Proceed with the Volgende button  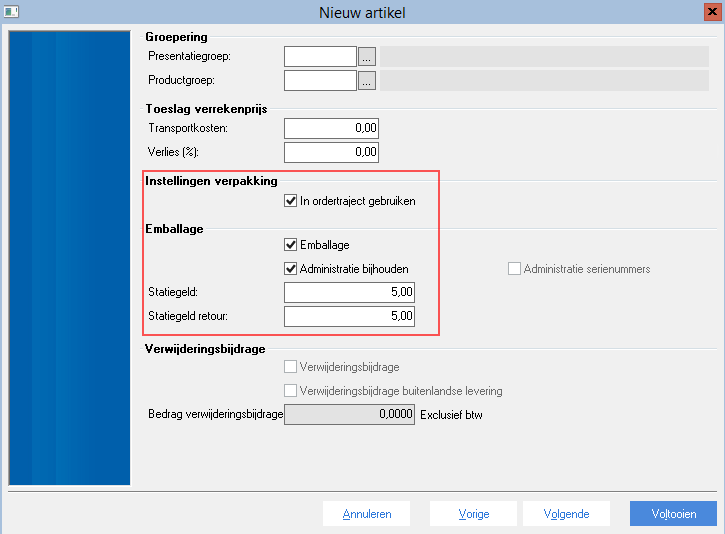(566, 514)
